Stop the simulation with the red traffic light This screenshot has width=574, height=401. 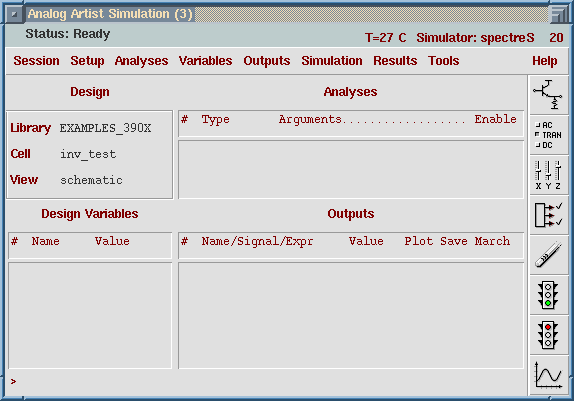coord(548,335)
